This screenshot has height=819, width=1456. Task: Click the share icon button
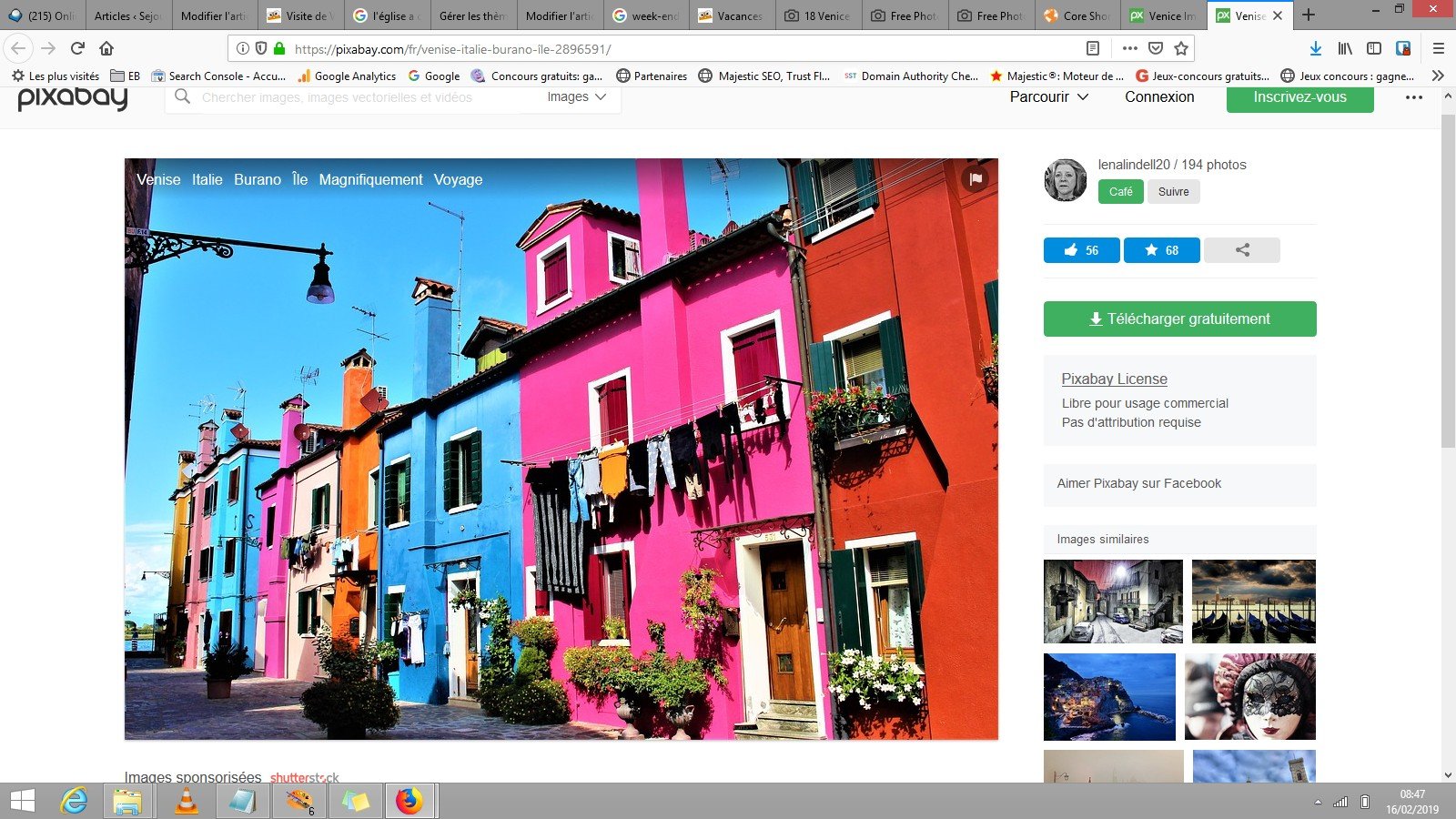click(x=1242, y=250)
